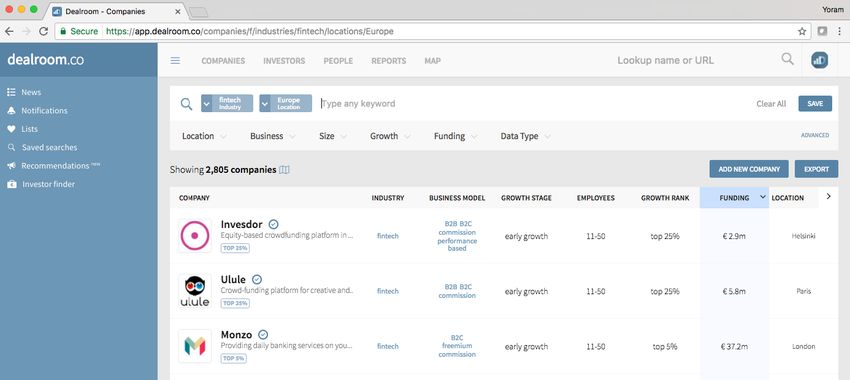This screenshot has height=380, width=850.
Task: Open Invesdor company logo
Action: (195, 236)
